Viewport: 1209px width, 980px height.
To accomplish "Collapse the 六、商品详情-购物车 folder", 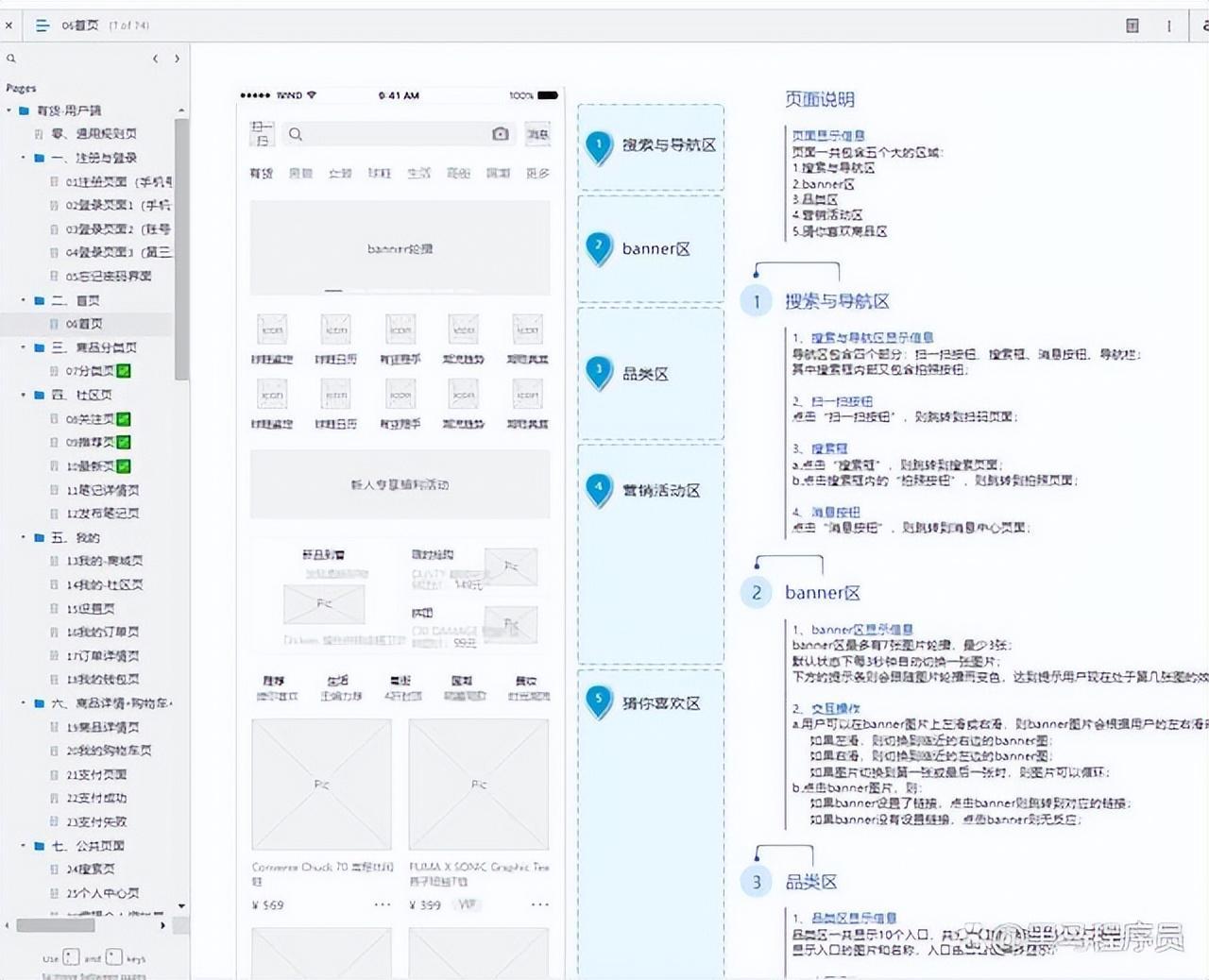I will 24,703.
